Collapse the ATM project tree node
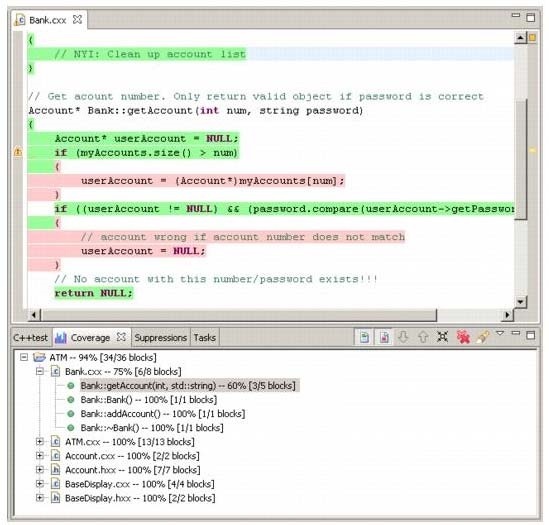This screenshot has height=525, width=549. click(23, 357)
